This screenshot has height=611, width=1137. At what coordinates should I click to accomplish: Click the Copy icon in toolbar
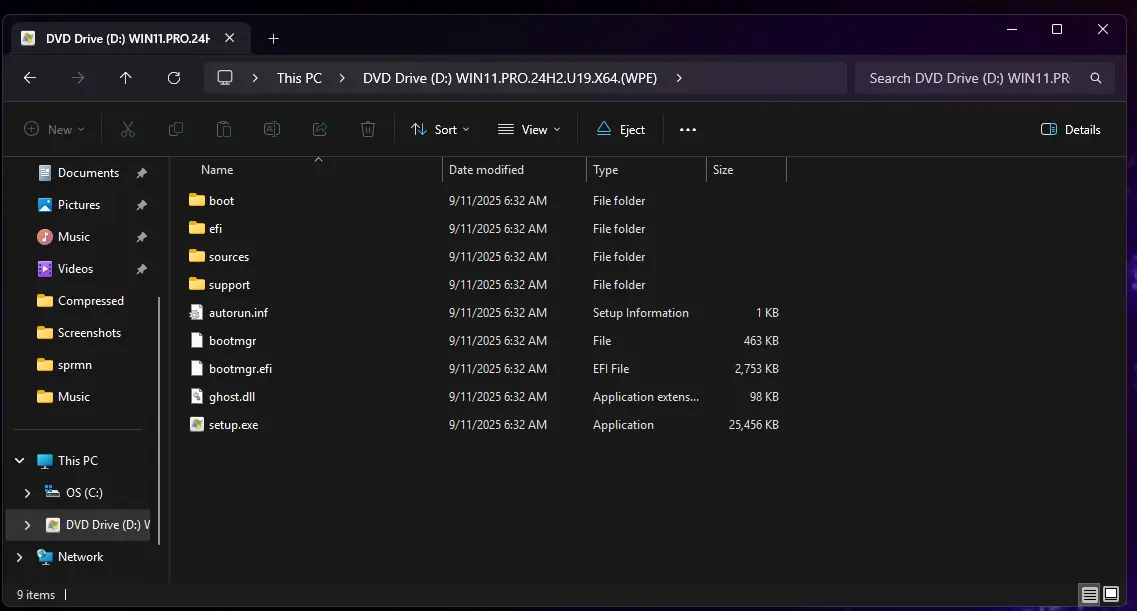[175, 129]
